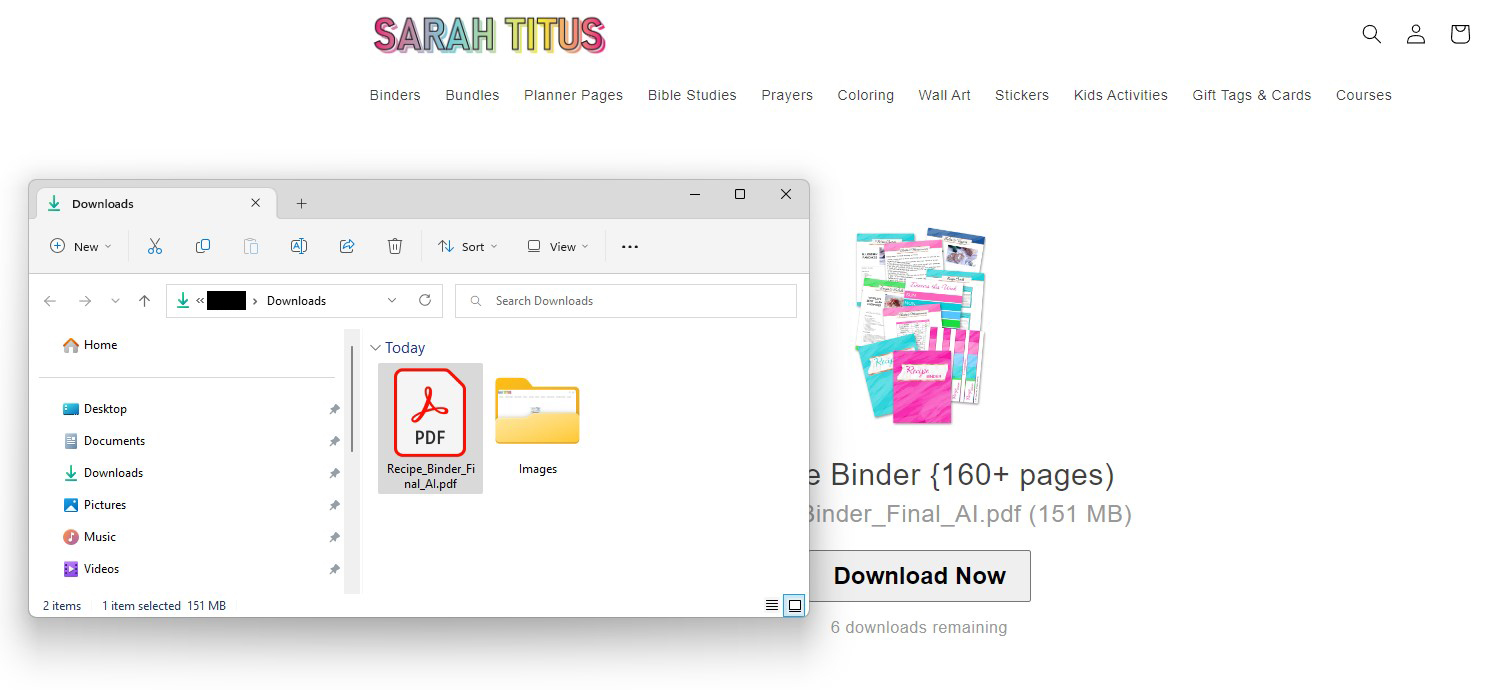
Task: Click the Rename icon in toolbar
Action: click(x=298, y=246)
